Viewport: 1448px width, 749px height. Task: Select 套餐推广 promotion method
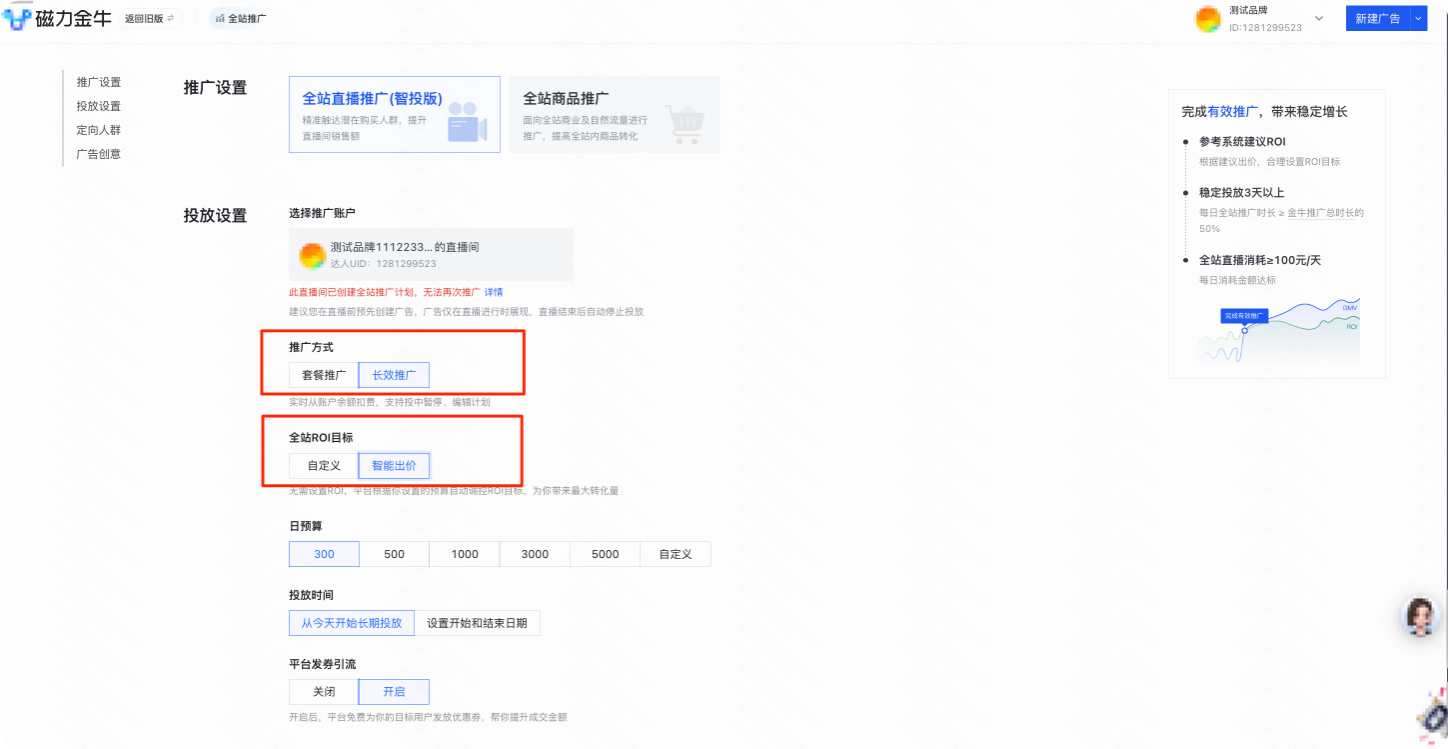click(x=323, y=374)
